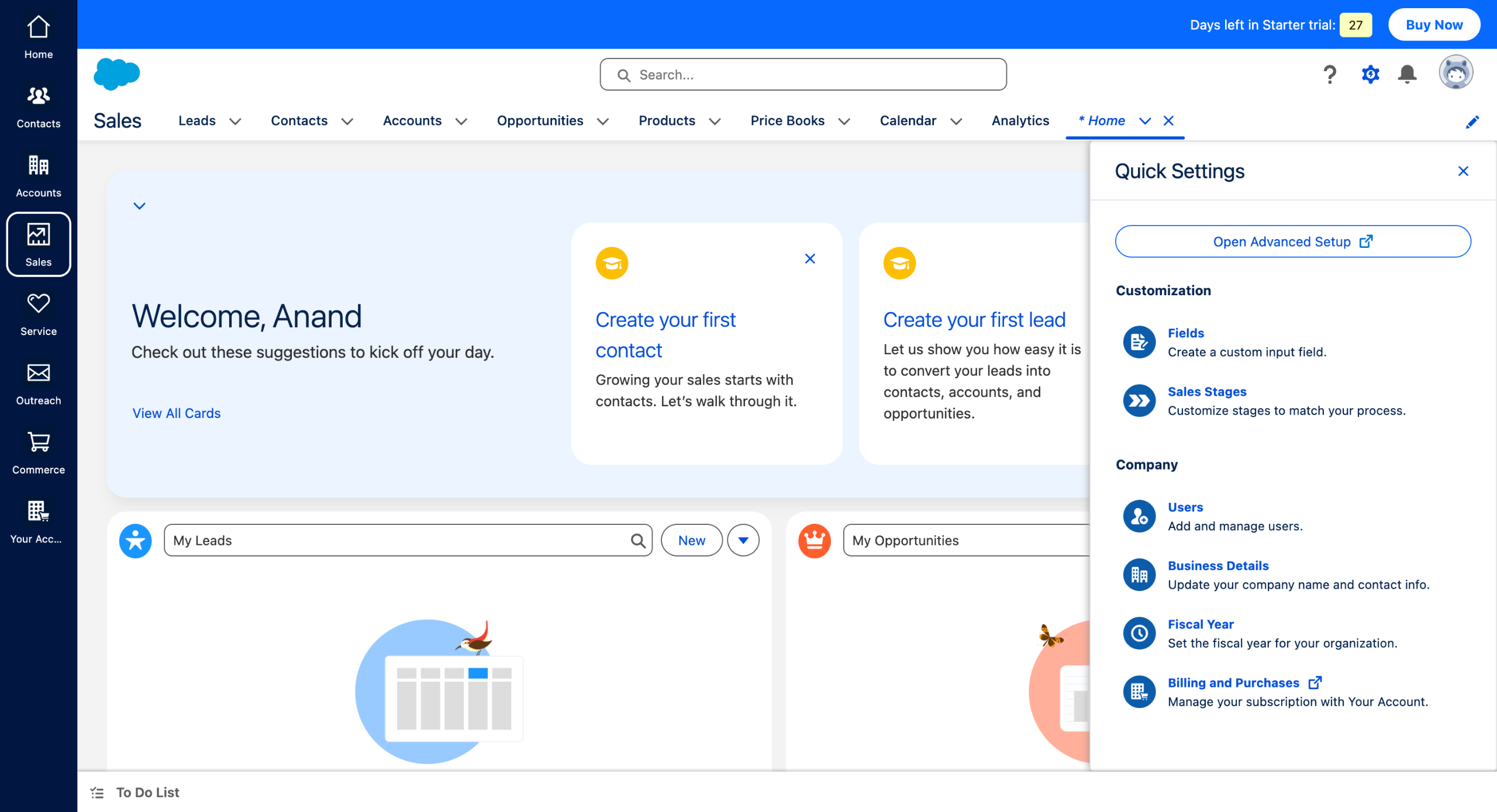1497x812 pixels.
Task: Open the user avatar profile menu
Action: pos(1455,73)
